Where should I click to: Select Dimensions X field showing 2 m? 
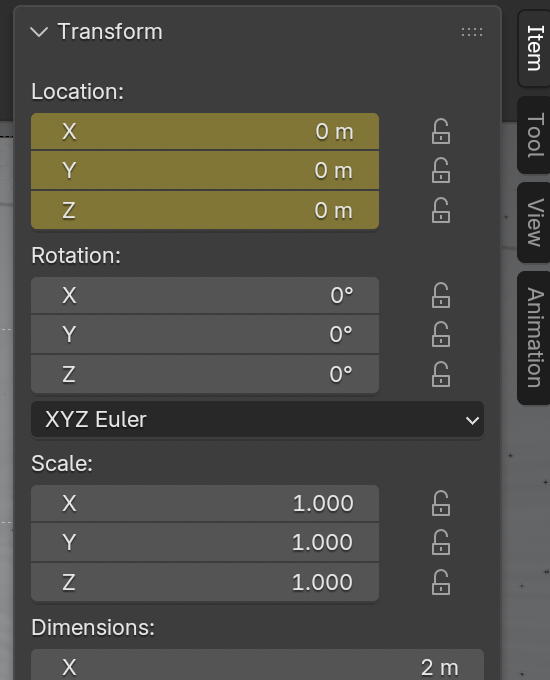[x=257, y=665]
